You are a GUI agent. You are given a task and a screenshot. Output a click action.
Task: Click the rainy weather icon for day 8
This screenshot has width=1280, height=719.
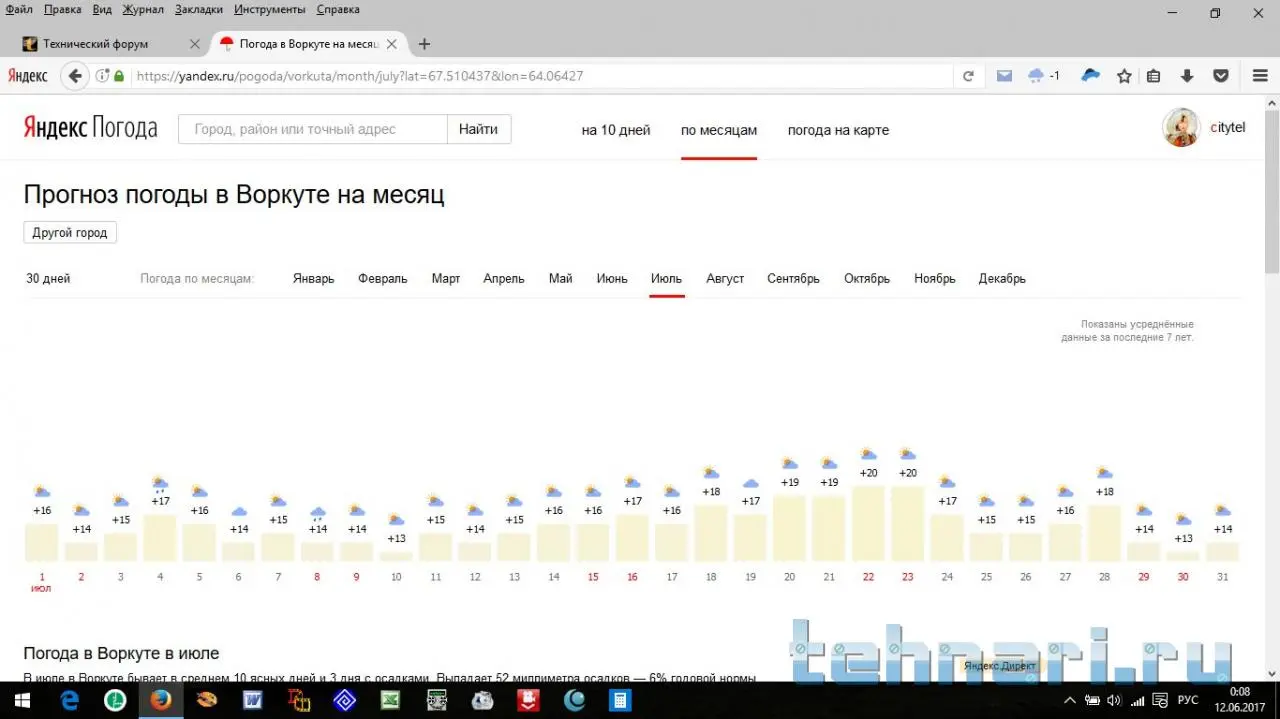[318, 514]
